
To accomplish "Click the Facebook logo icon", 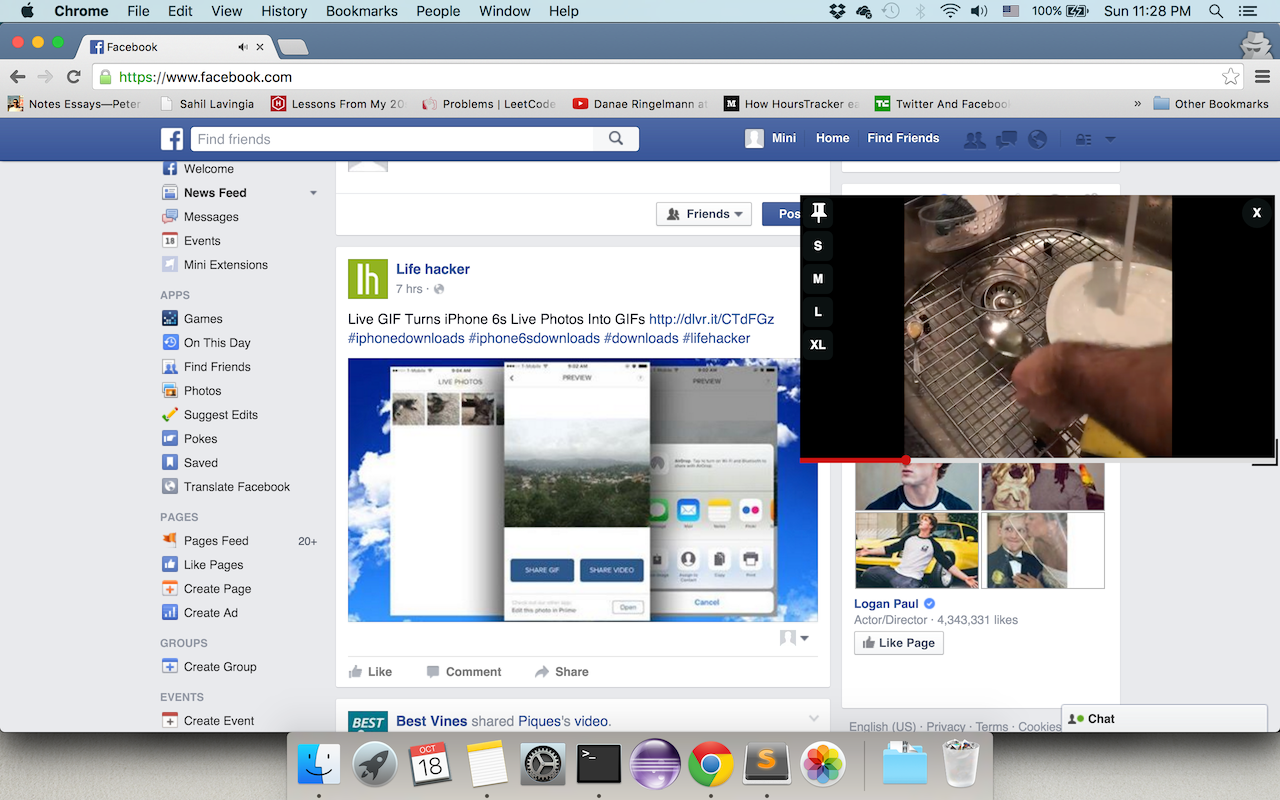I will [x=172, y=139].
